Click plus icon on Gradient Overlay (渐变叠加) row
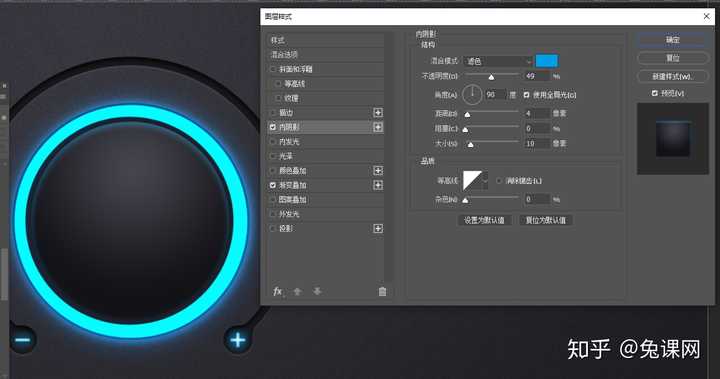 point(377,185)
